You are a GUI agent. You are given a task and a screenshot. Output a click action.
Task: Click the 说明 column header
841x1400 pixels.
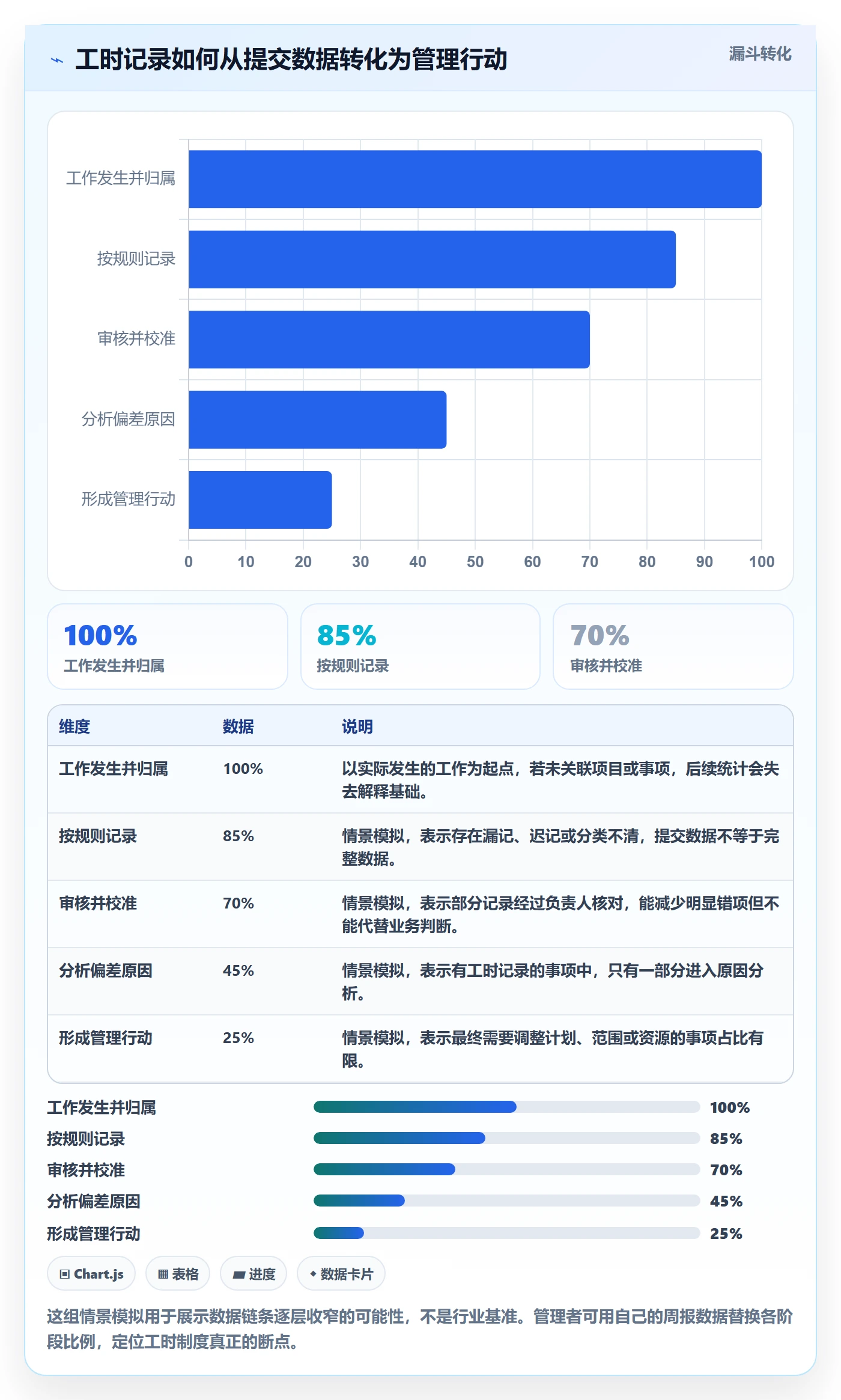pyautogui.click(x=357, y=726)
